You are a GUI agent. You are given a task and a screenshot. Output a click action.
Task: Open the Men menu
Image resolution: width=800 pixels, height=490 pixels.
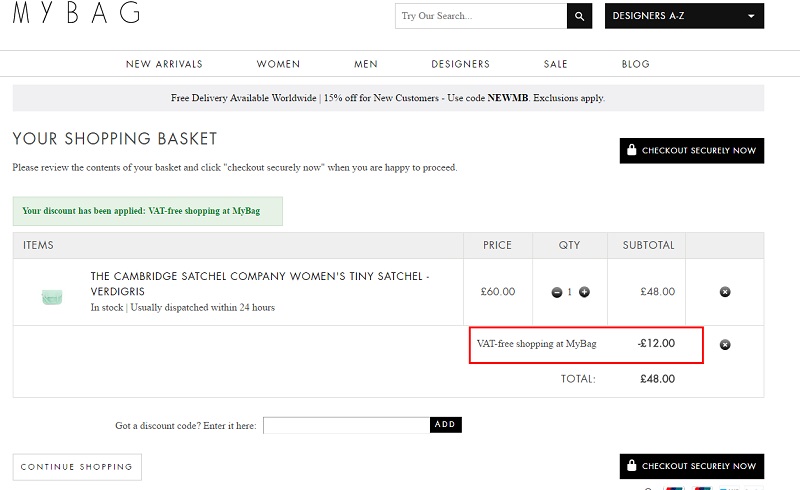click(366, 64)
